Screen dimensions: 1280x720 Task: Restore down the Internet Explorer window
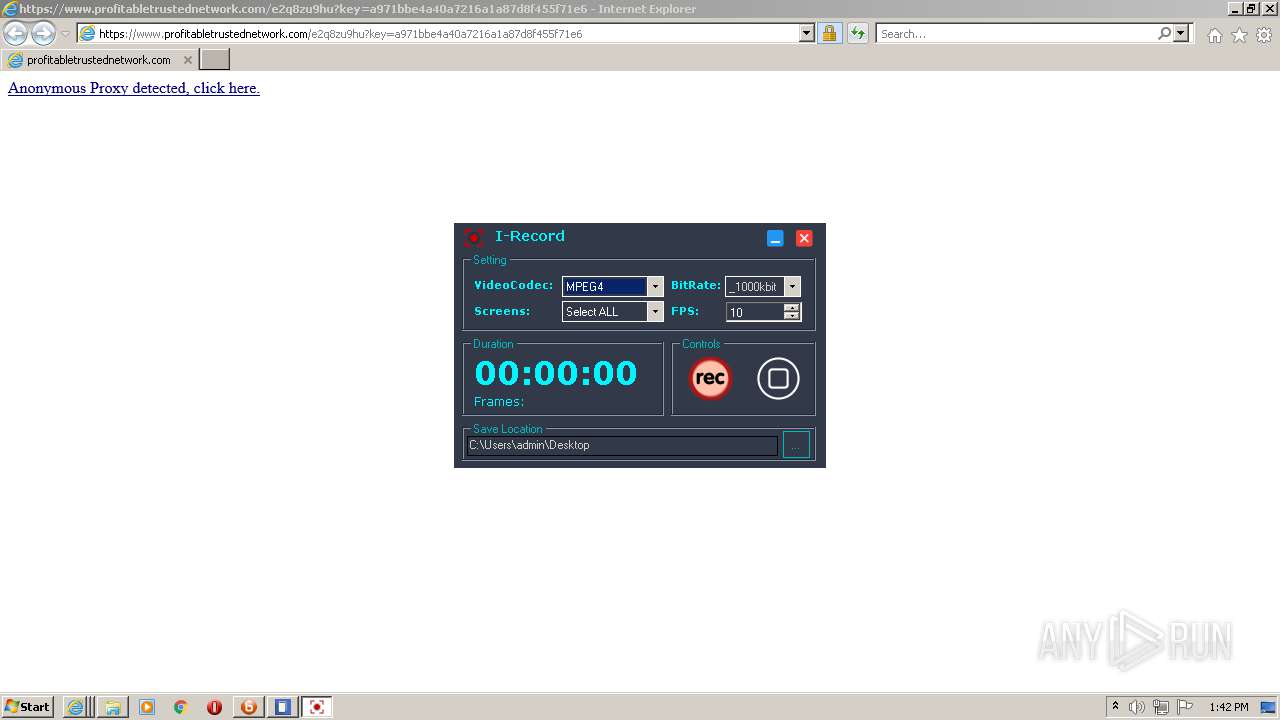click(x=1251, y=8)
